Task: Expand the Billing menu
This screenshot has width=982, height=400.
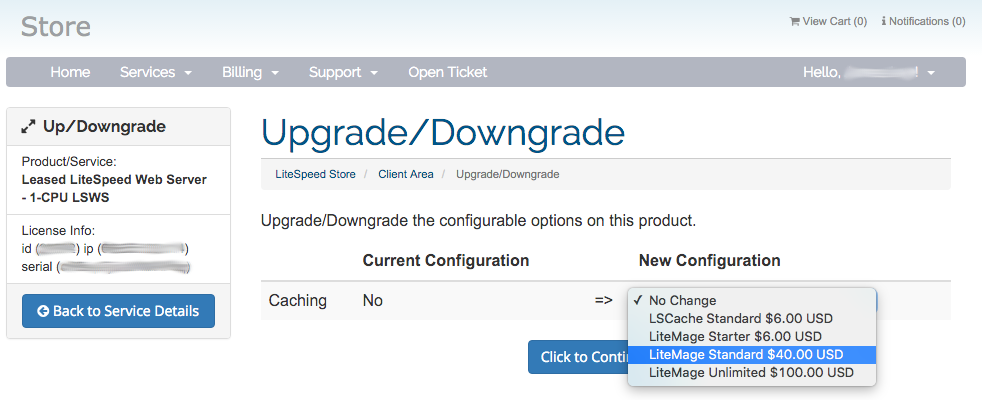Action: coord(251,72)
